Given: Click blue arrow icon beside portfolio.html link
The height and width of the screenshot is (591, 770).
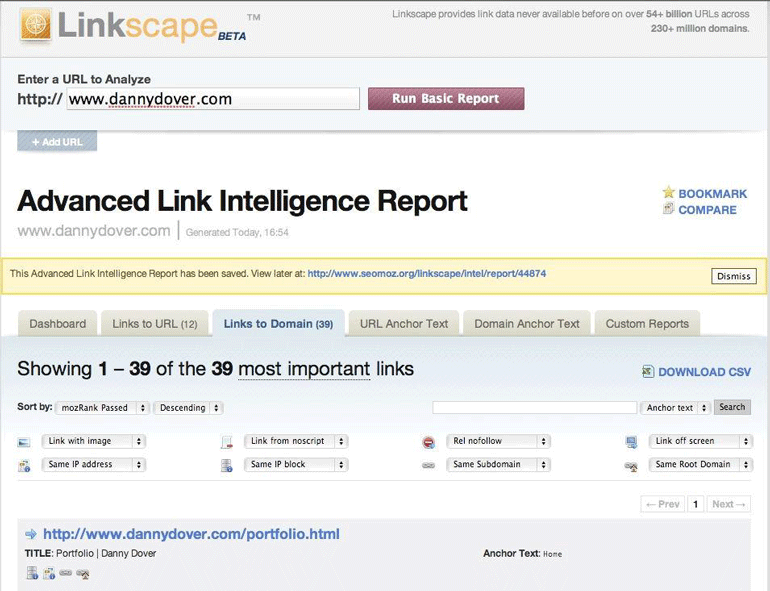Looking at the screenshot, I should [31, 534].
